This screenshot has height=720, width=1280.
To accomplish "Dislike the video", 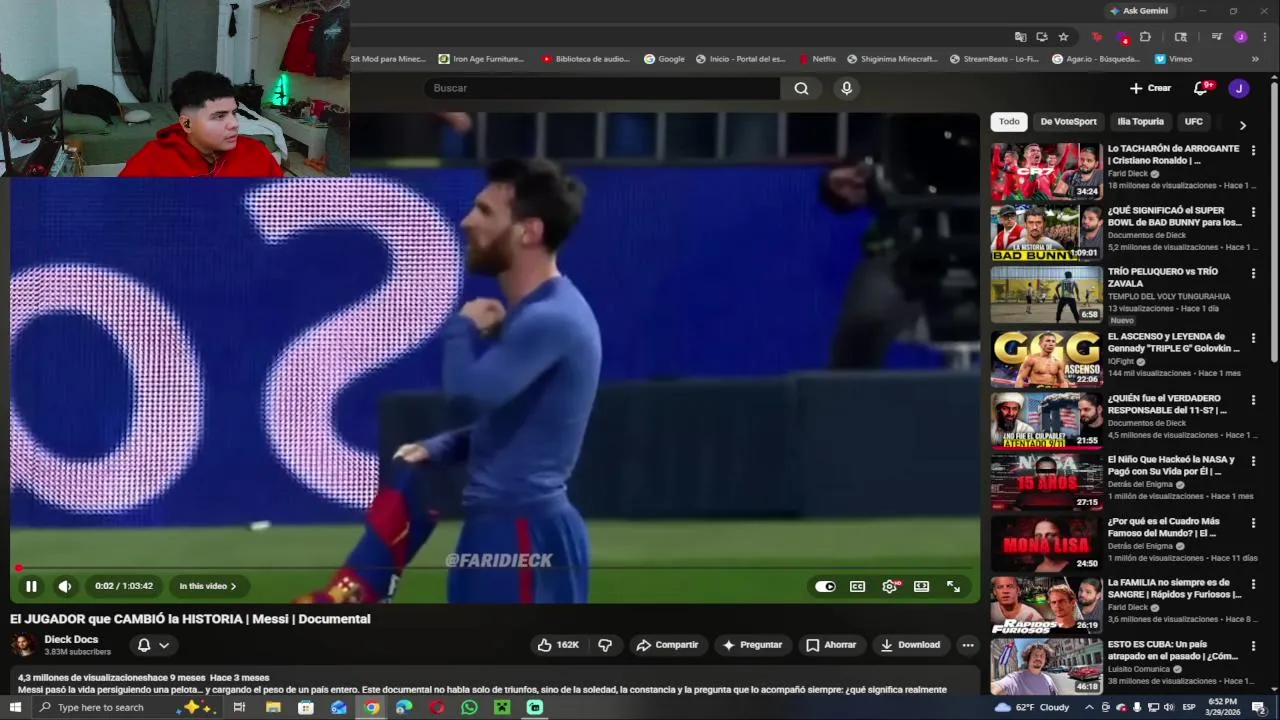I will pyautogui.click(x=605, y=645).
